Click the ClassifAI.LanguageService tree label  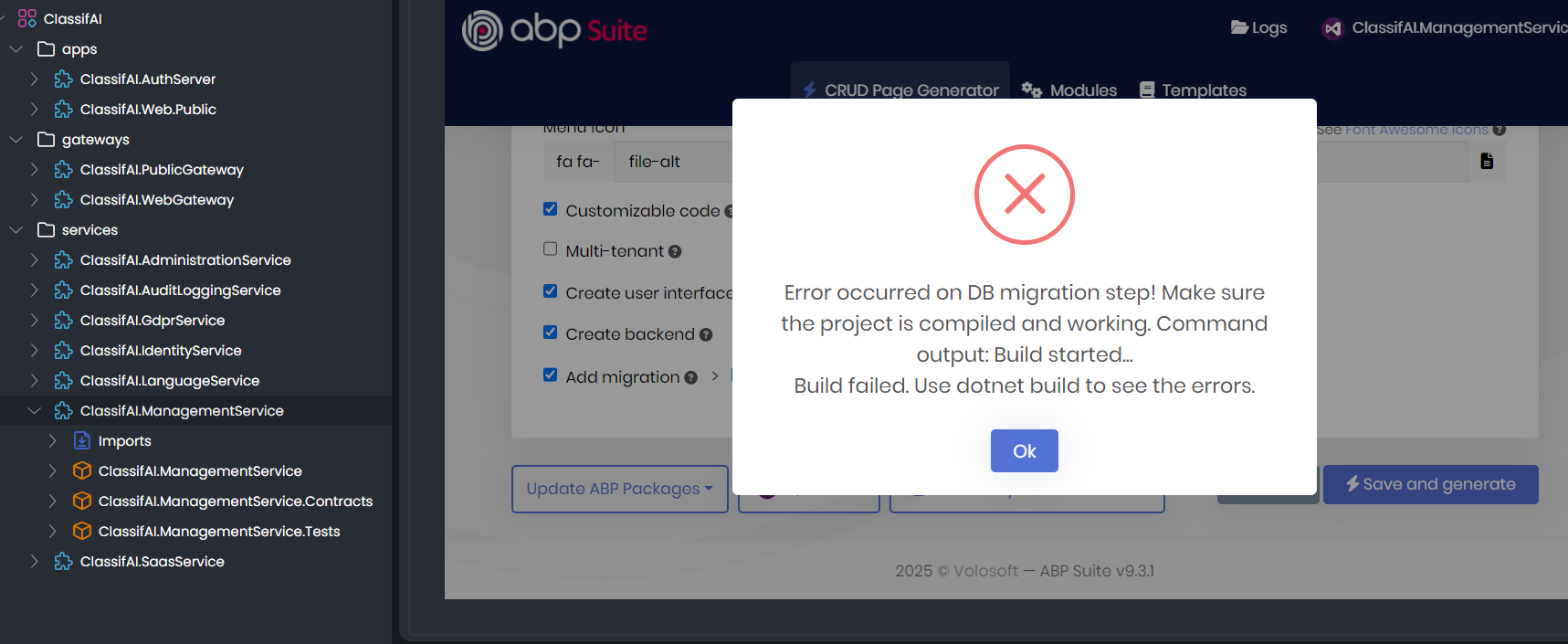(170, 380)
